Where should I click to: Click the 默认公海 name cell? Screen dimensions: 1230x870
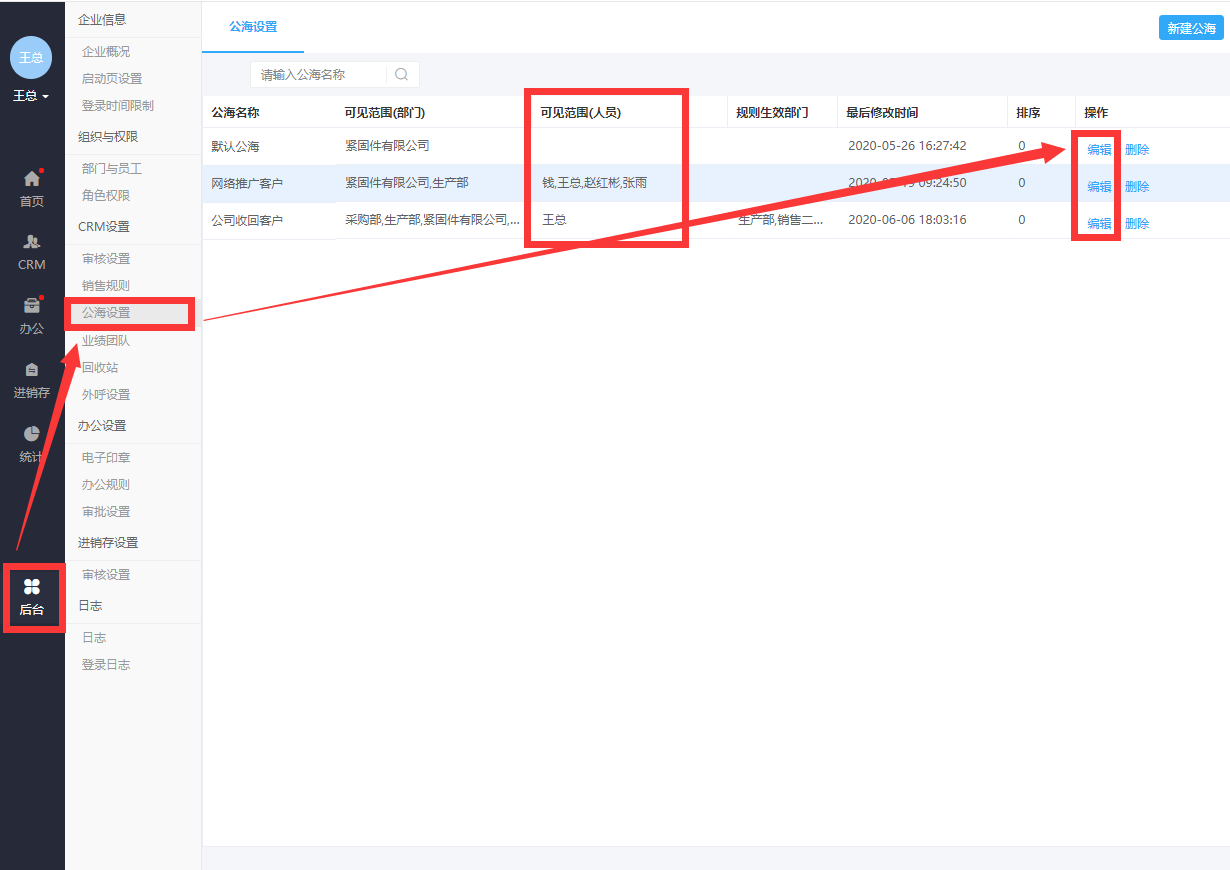tap(235, 146)
